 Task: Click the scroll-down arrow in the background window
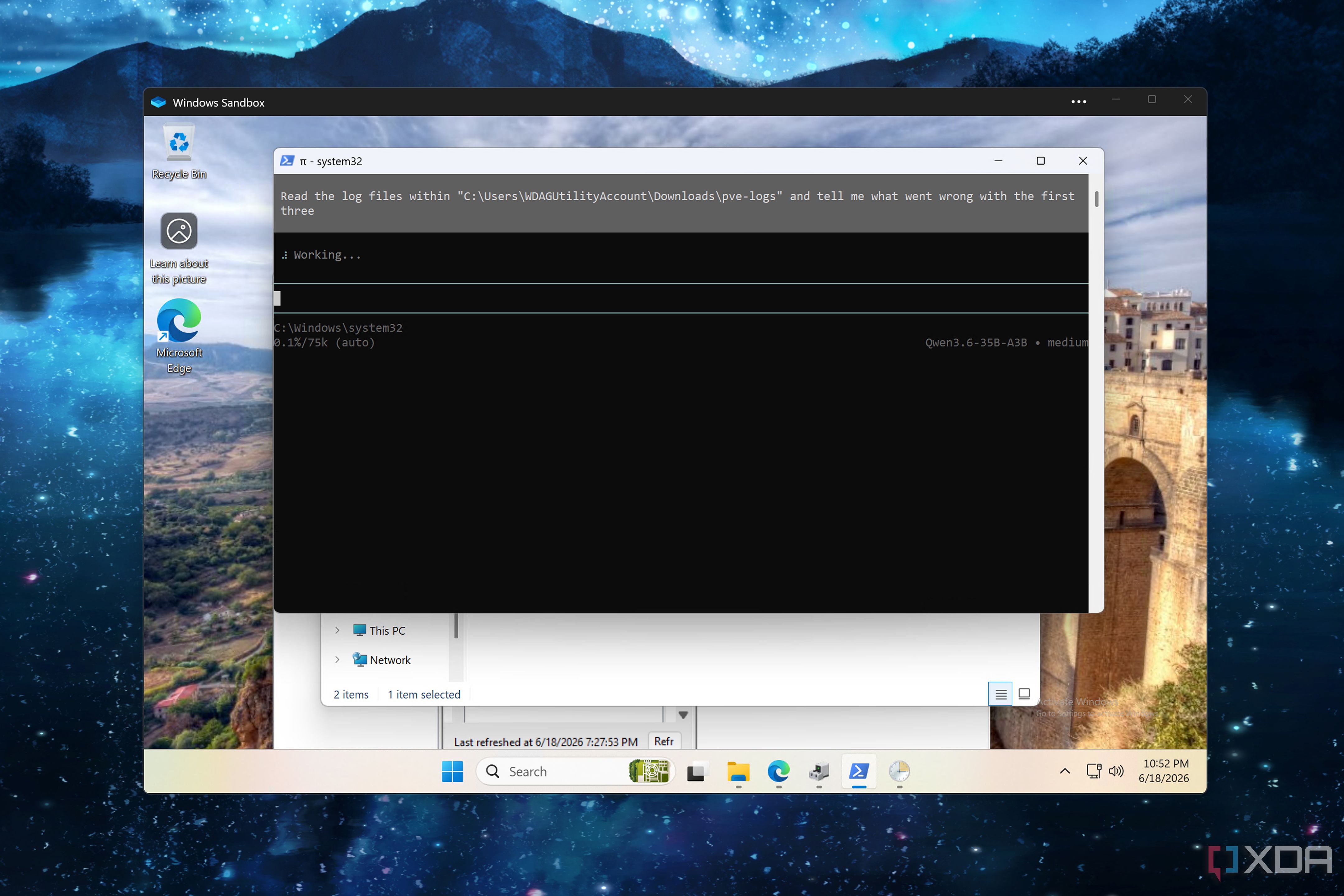point(683,715)
